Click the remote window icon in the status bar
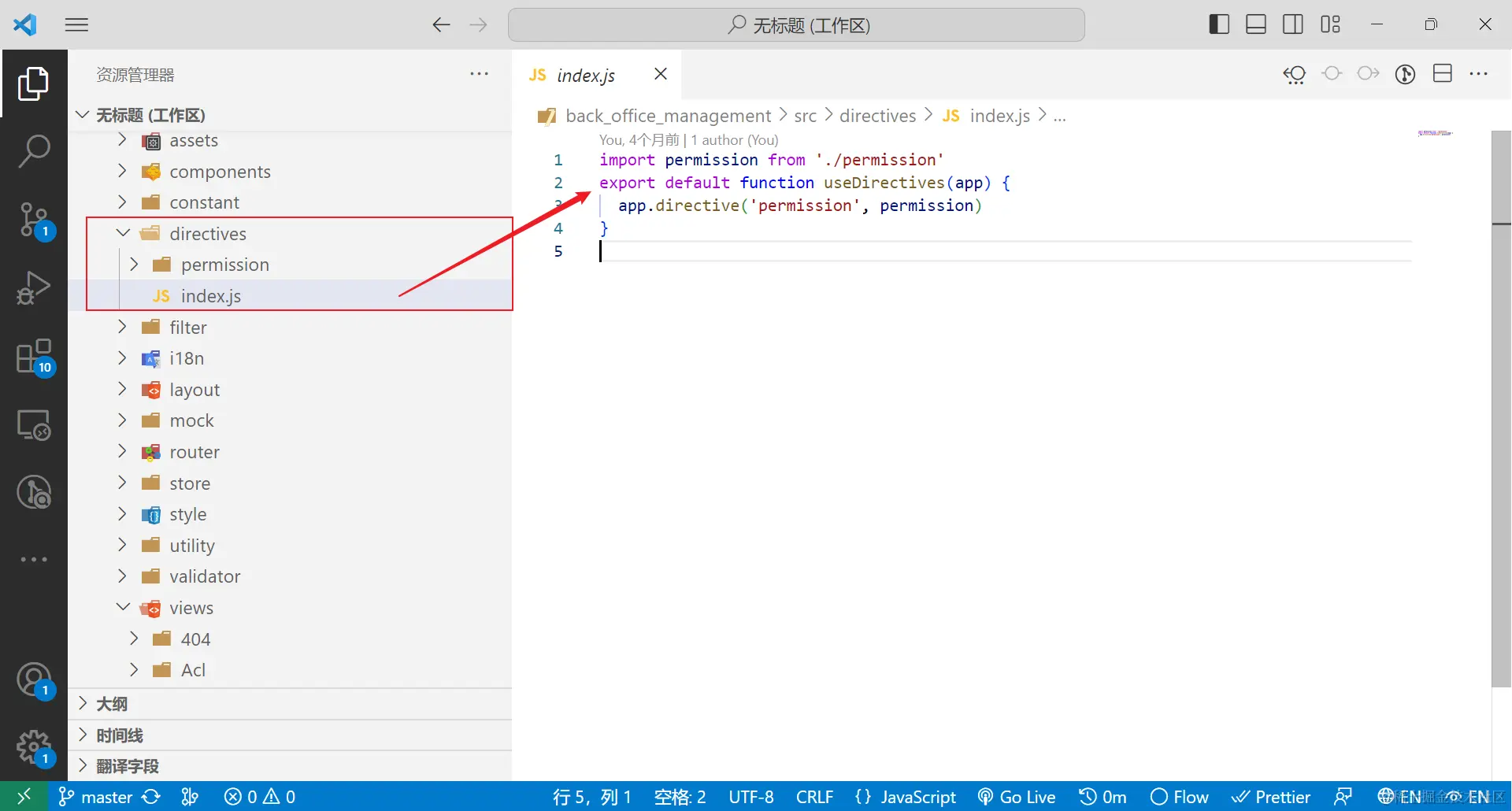This screenshot has height=811, width=1512. tap(24, 797)
